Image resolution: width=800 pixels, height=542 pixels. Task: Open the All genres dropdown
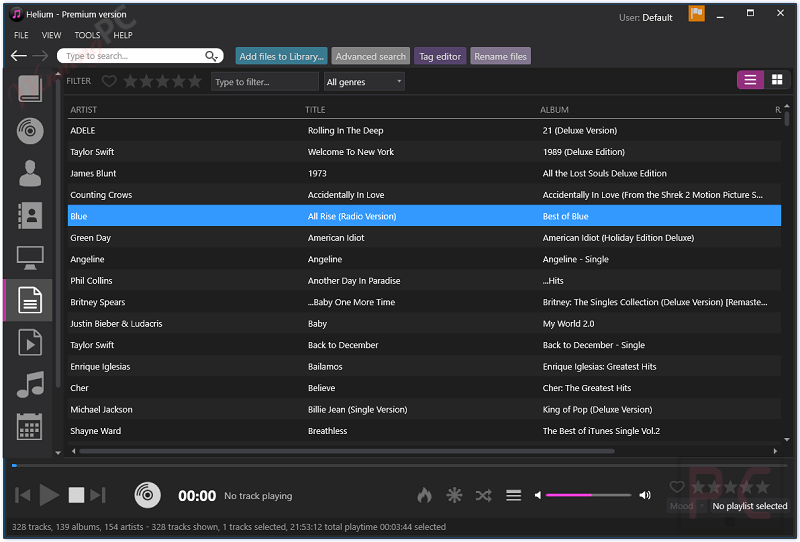[364, 82]
